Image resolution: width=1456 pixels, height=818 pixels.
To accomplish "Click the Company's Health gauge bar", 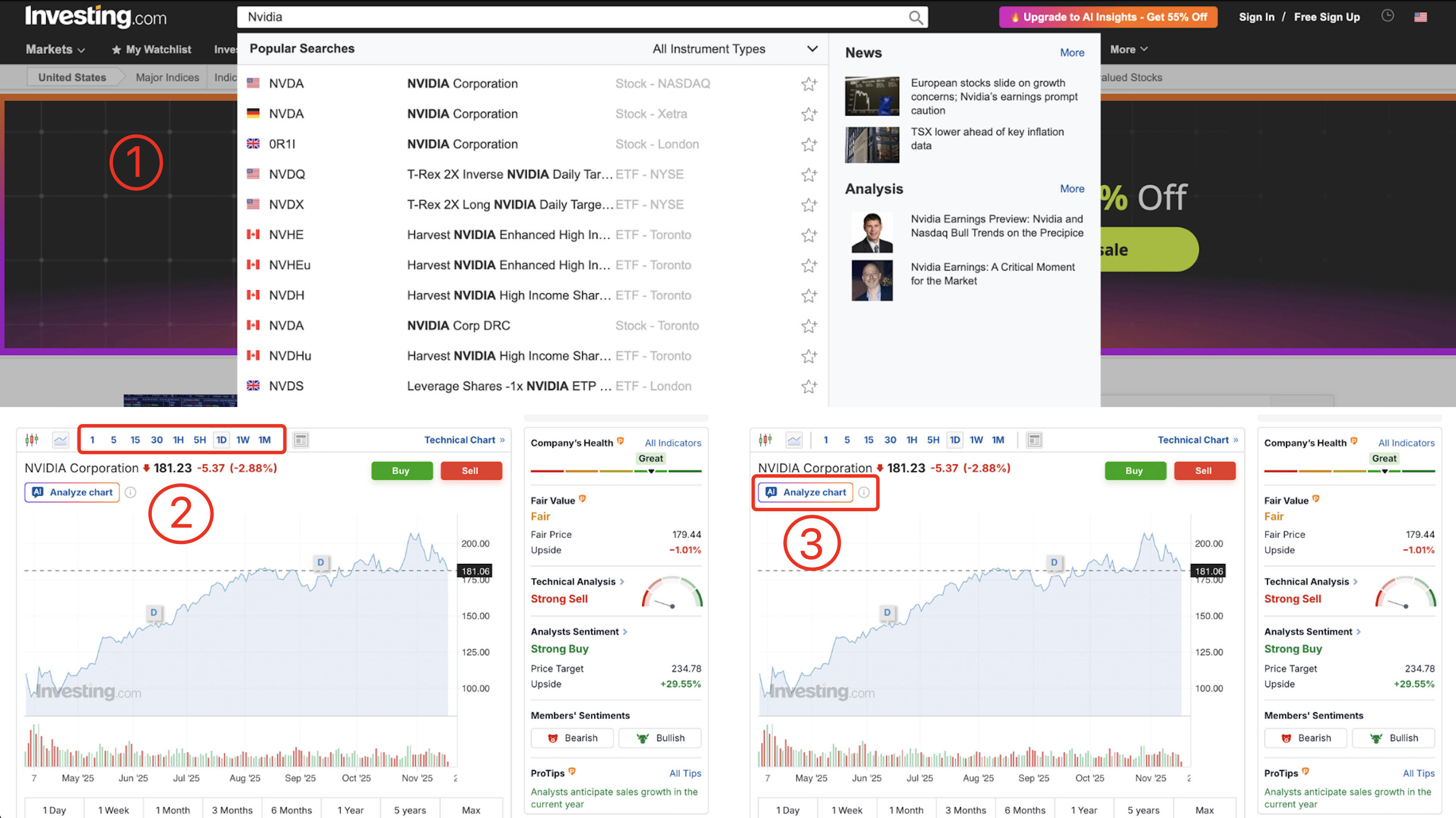I will (616, 472).
